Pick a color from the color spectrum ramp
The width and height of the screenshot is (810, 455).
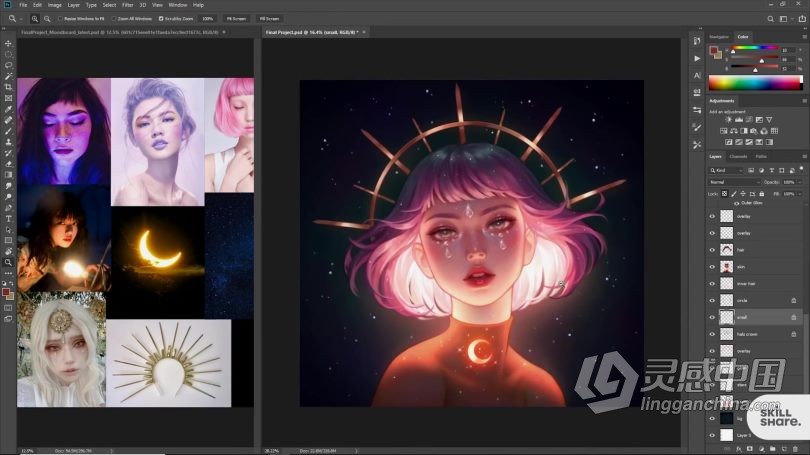[x=756, y=83]
